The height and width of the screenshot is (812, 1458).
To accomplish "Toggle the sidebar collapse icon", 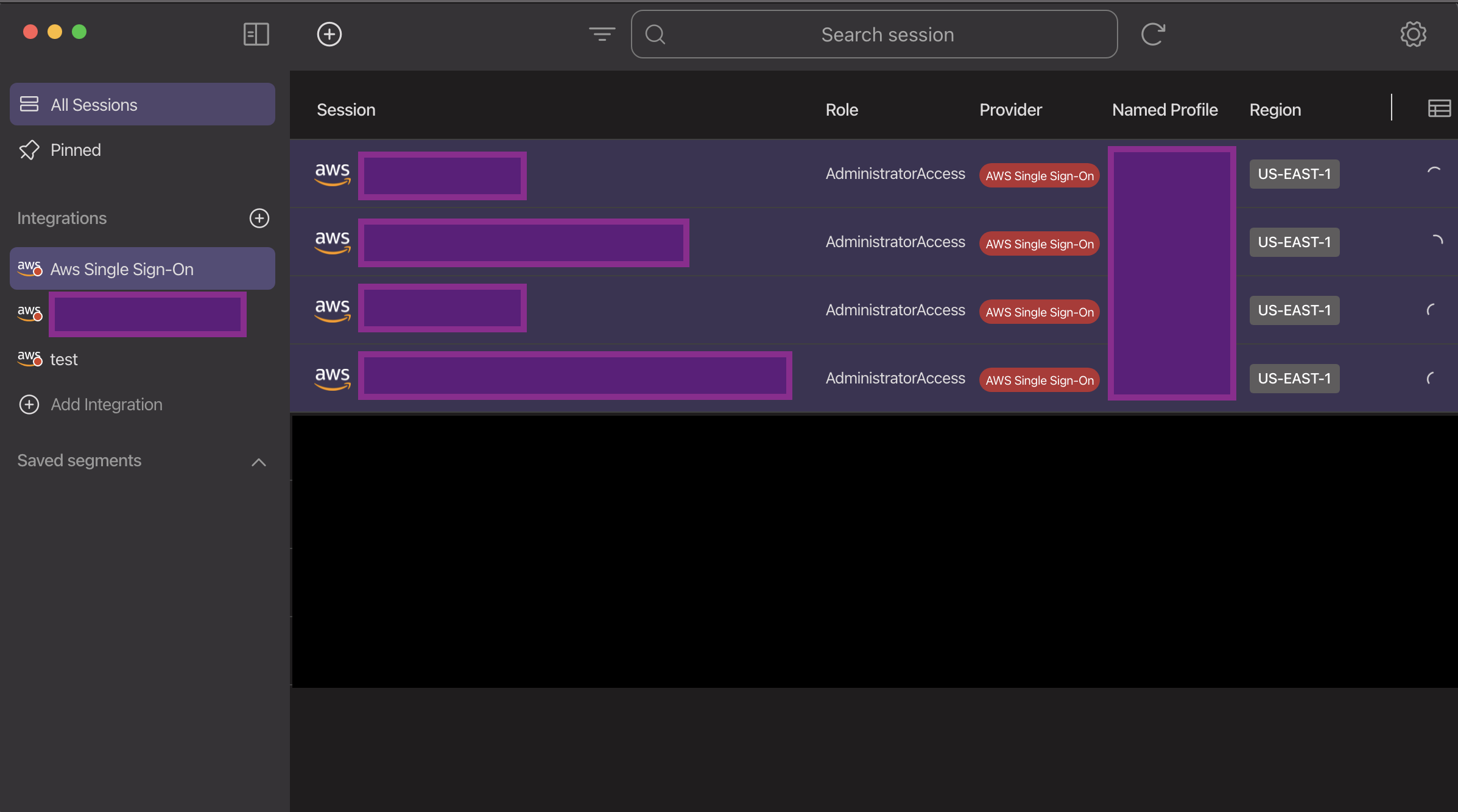I will [x=255, y=34].
